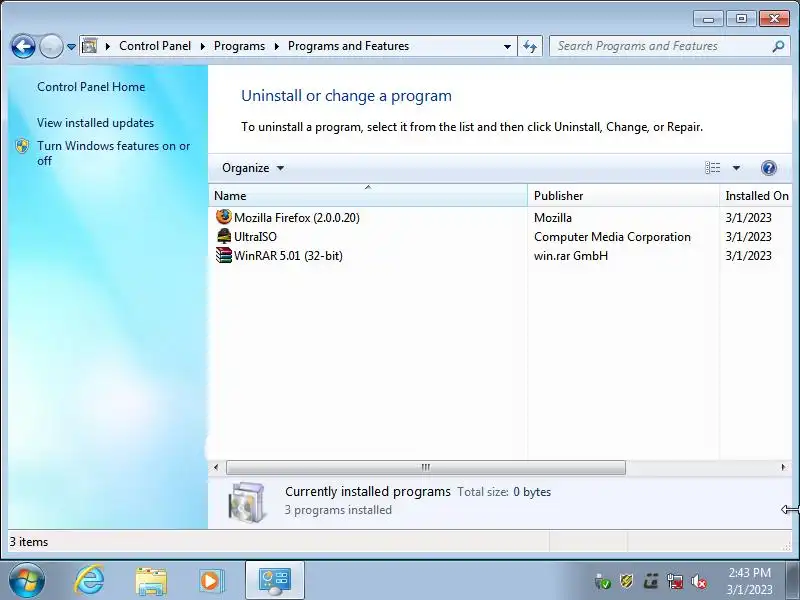Select the UltraISO icon
The width and height of the screenshot is (800, 600).
pyautogui.click(x=223, y=236)
